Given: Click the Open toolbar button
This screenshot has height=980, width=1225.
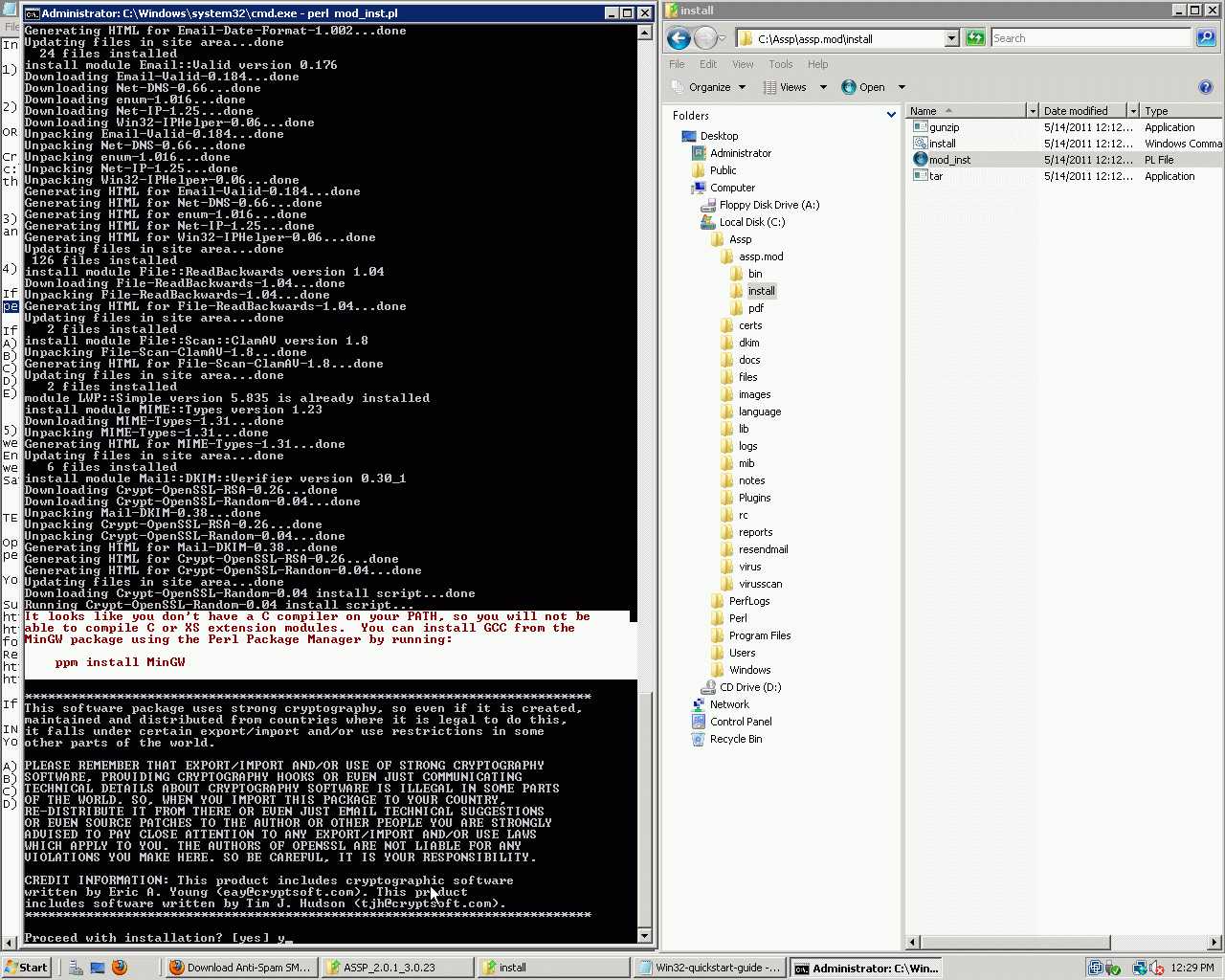Looking at the screenshot, I should coord(863,87).
